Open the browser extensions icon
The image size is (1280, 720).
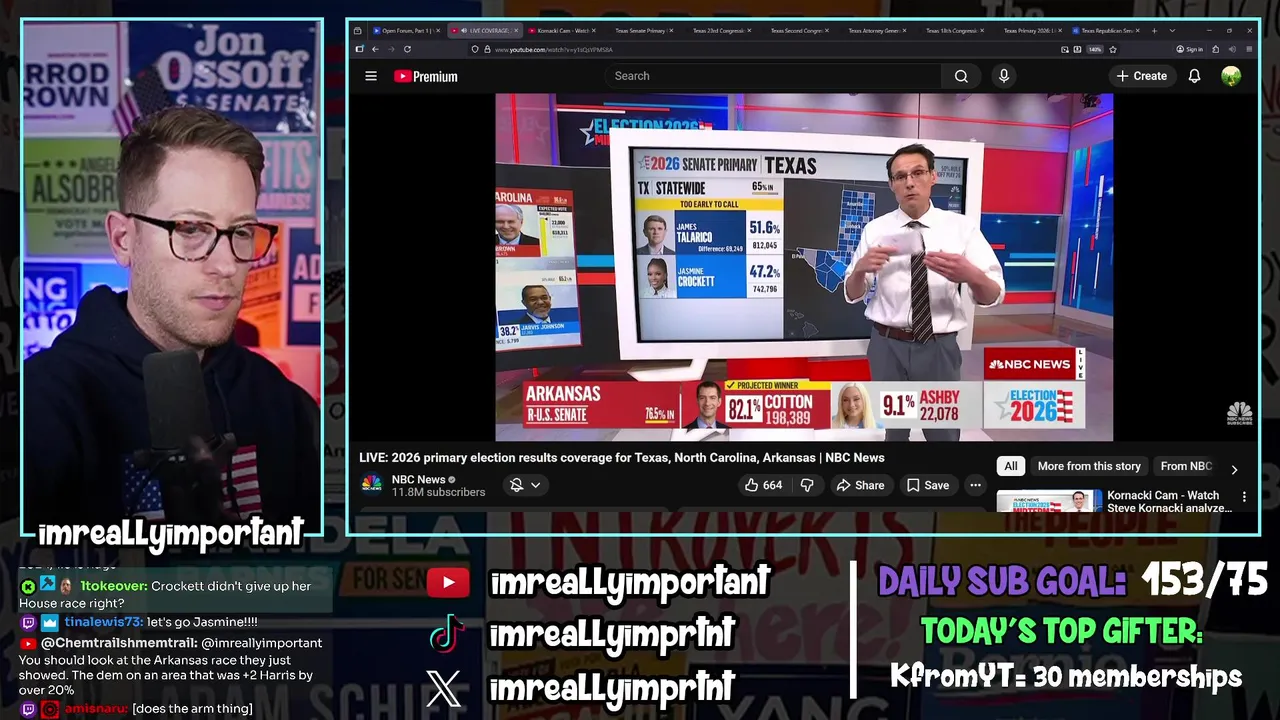(1215, 49)
